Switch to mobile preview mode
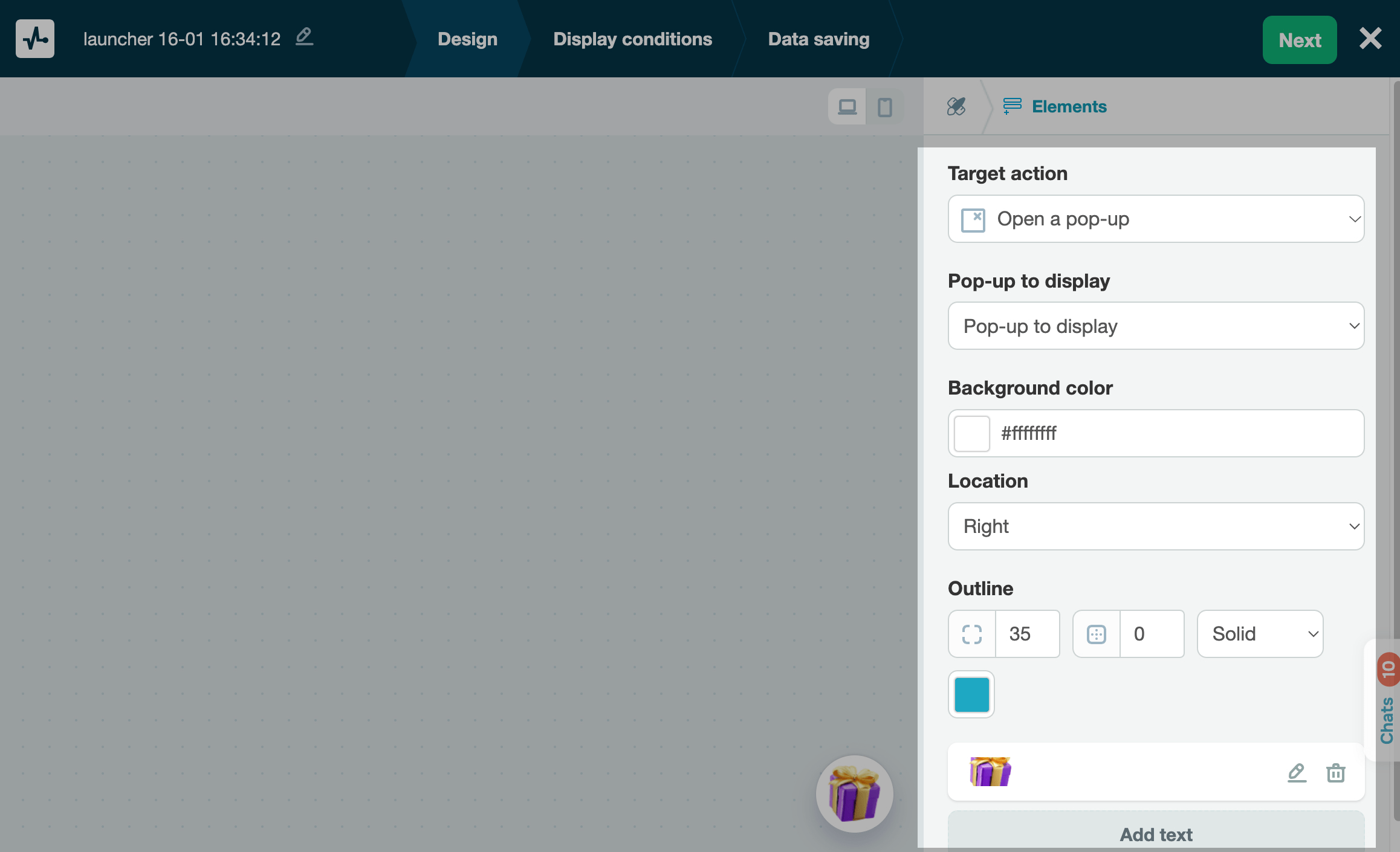The image size is (1400, 852). 884,107
